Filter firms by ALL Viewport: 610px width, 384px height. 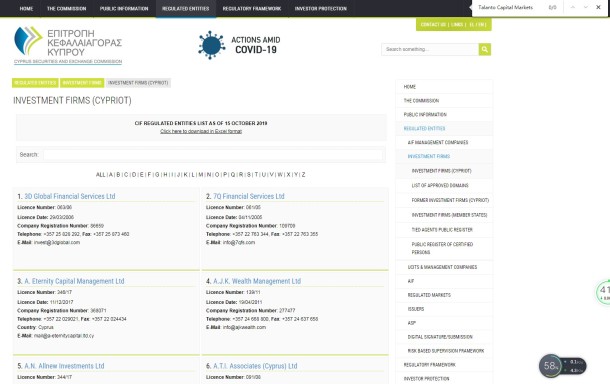click(100, 175)
